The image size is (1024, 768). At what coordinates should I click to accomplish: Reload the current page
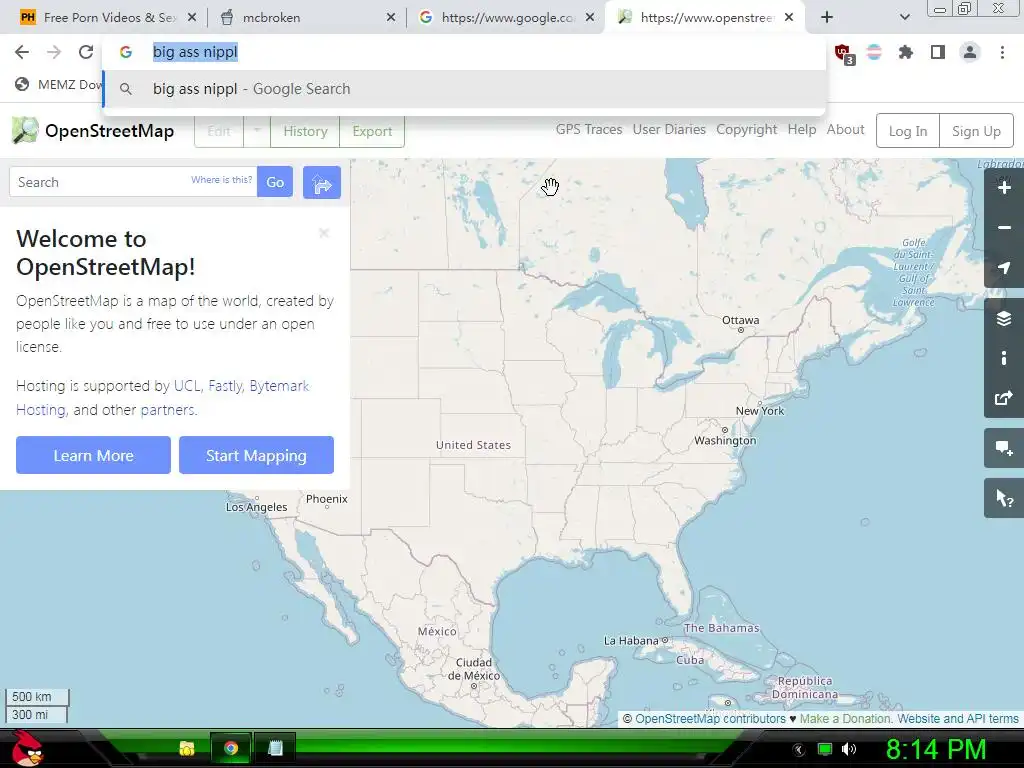point(86,52)
